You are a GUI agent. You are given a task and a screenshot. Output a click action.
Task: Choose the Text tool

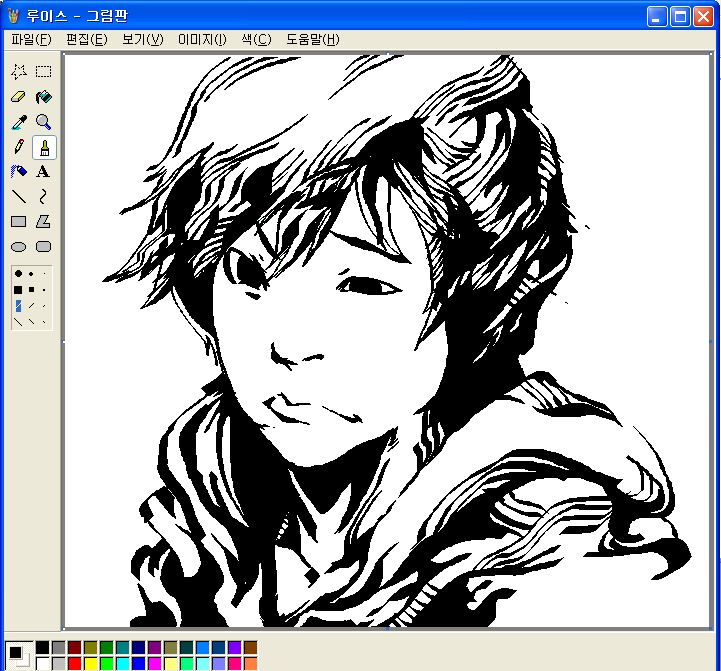click(44, 172)
